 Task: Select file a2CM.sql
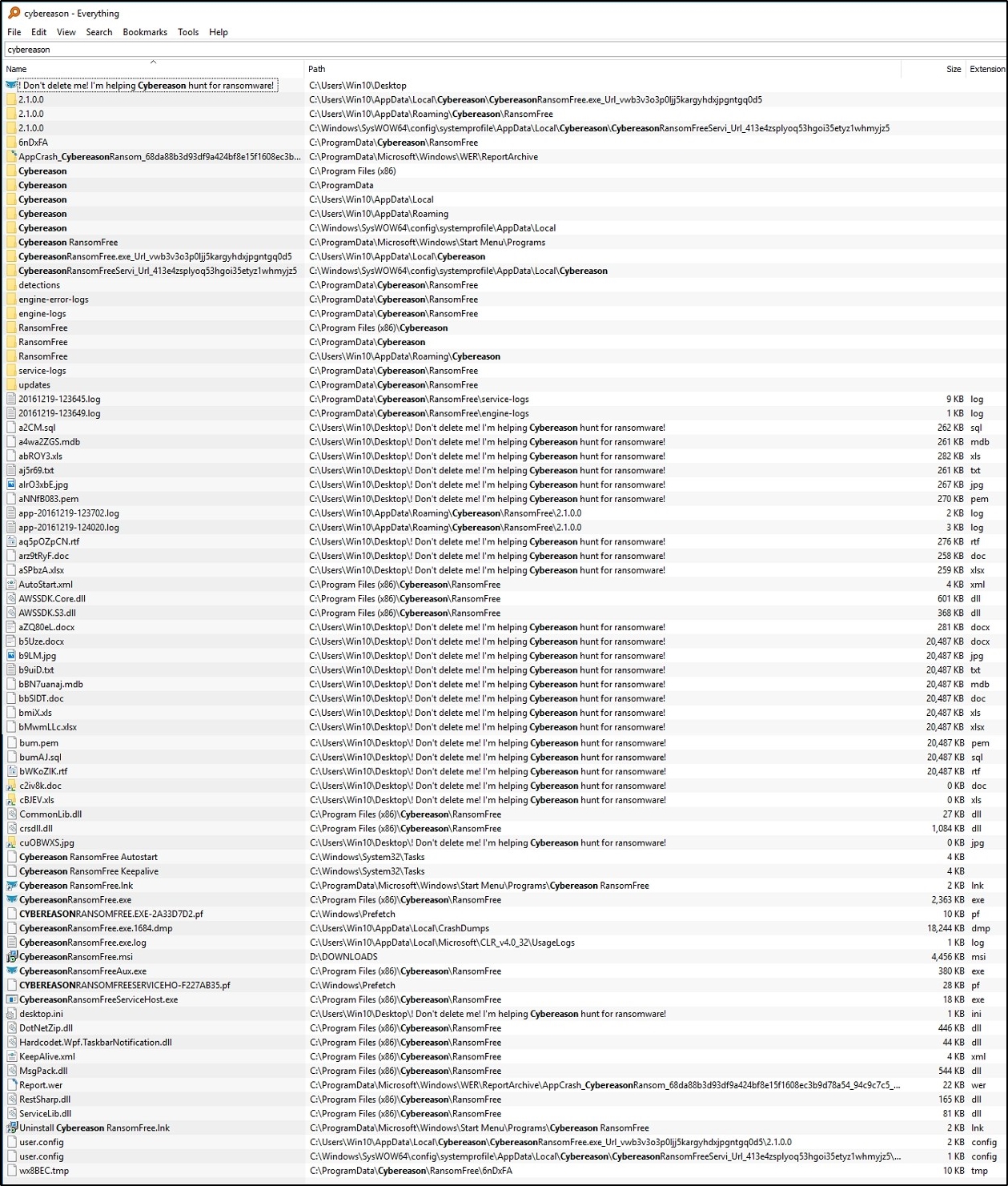[38, 428]
